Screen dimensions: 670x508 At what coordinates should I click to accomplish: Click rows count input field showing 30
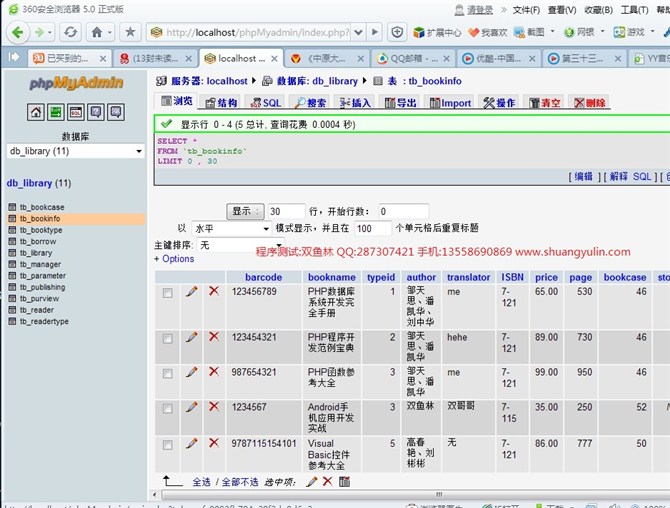tap(286, 211)
